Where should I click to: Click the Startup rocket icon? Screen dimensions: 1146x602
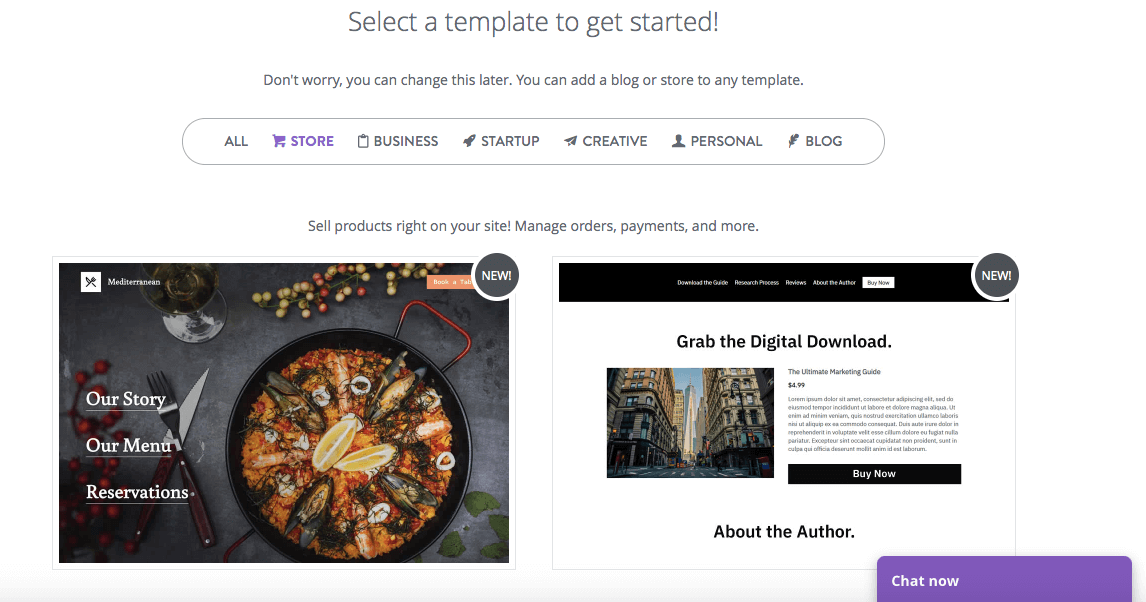469,140
